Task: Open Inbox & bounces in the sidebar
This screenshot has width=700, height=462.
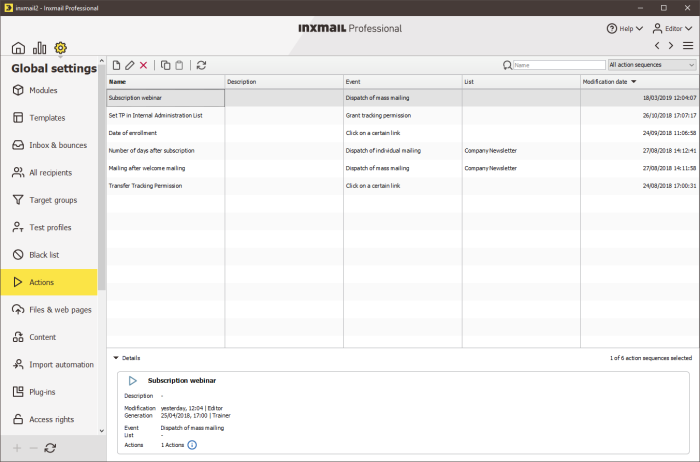Action: tap(49, 145)
